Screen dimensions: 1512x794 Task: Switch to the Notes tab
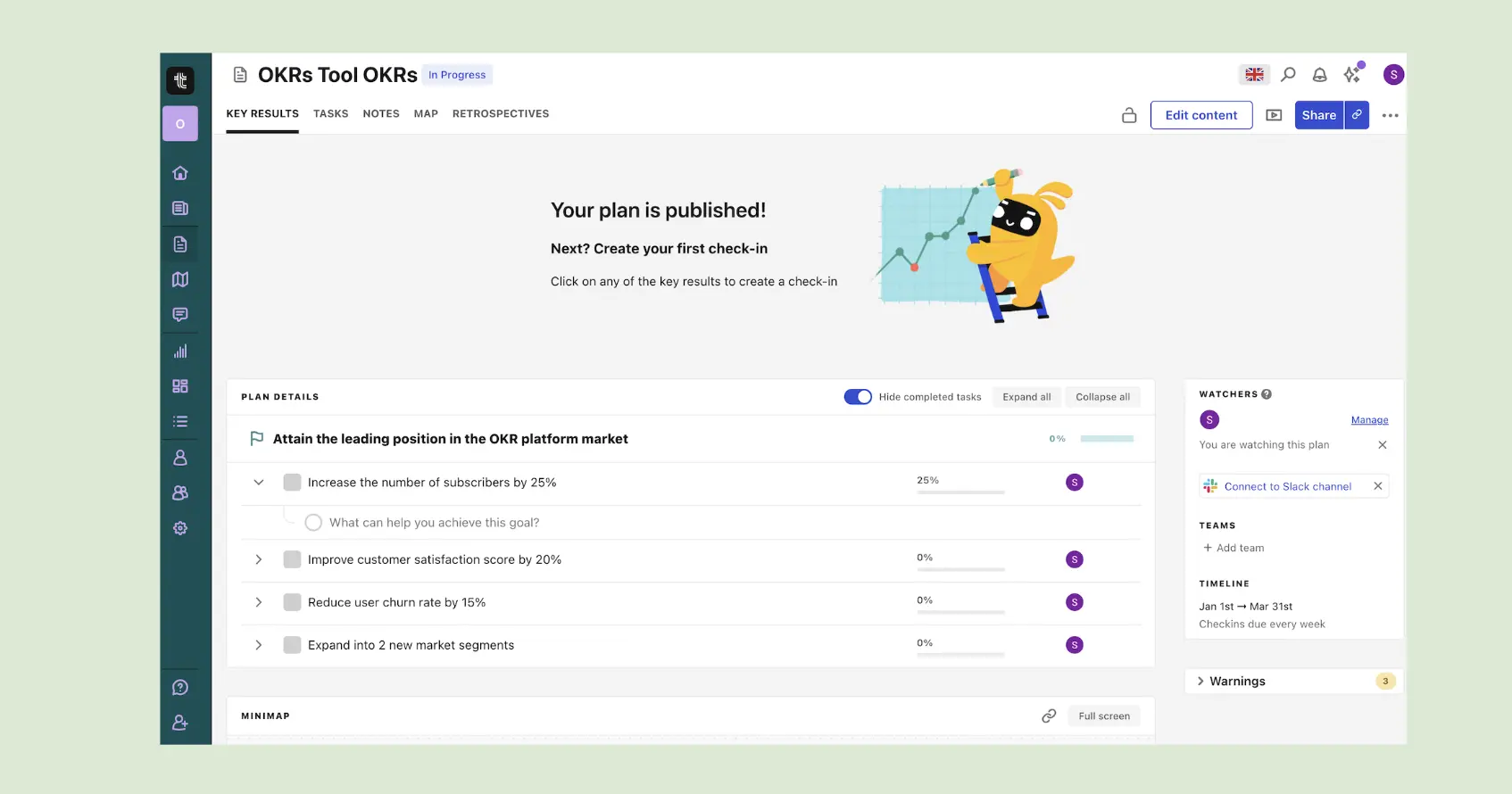coord(381,114)
